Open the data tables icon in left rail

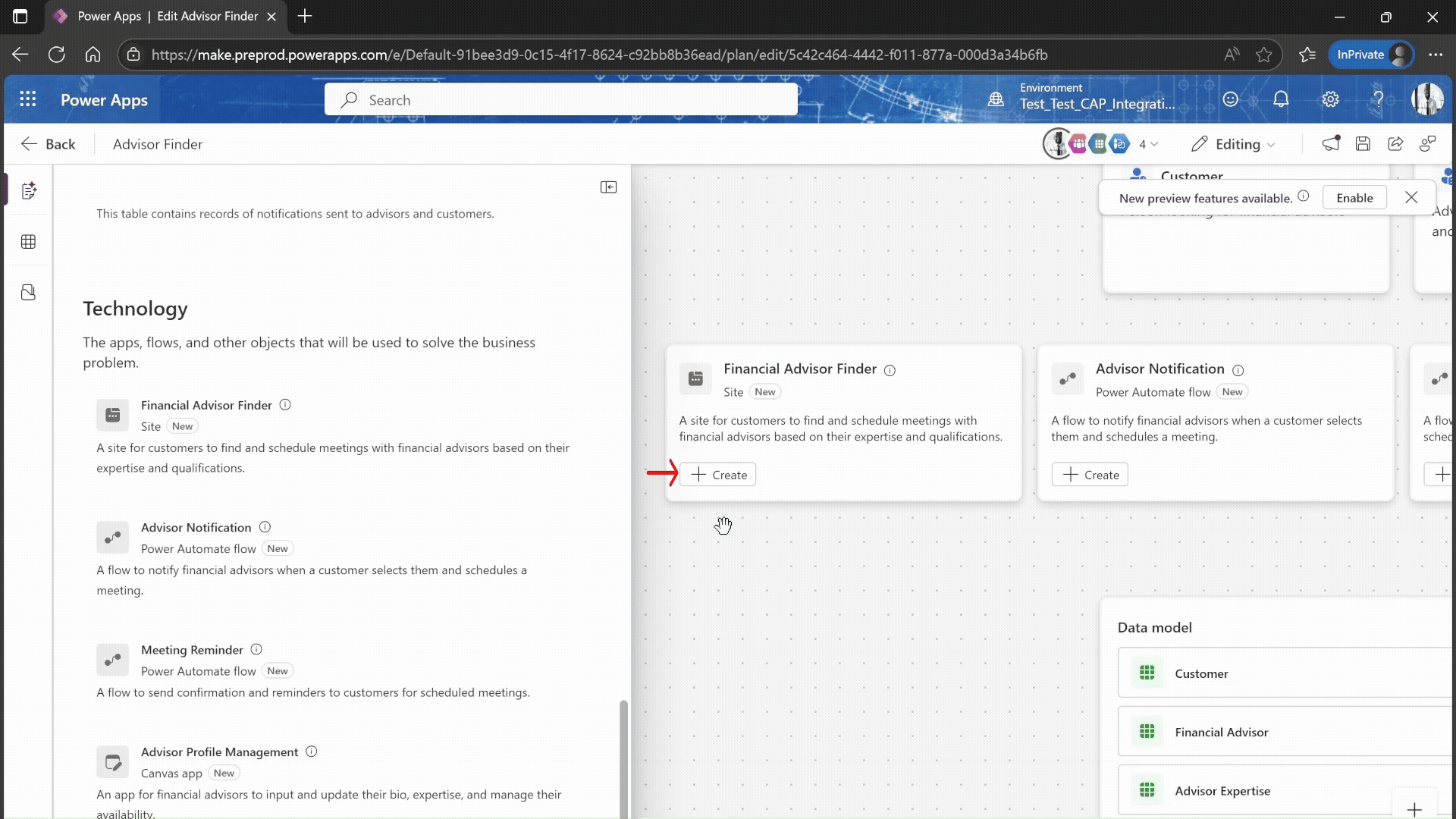29,242
